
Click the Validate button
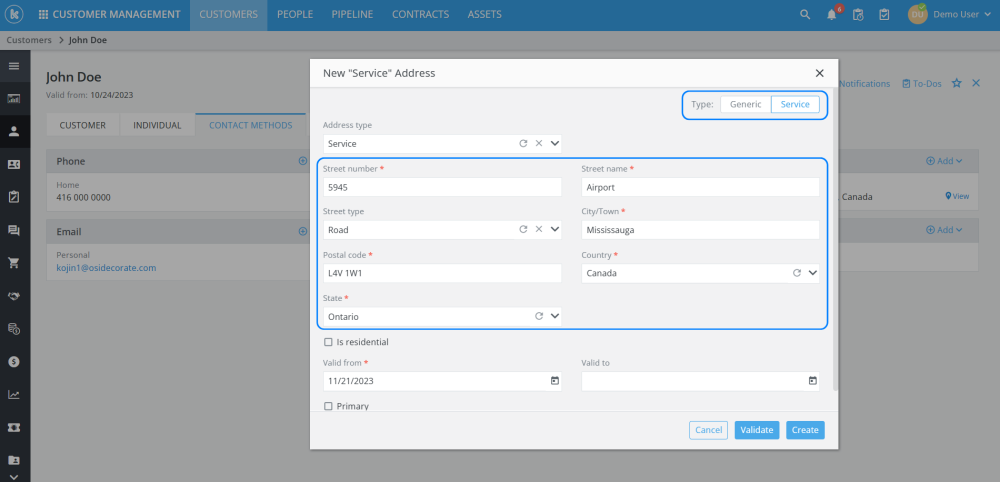(x=756, y=430)
